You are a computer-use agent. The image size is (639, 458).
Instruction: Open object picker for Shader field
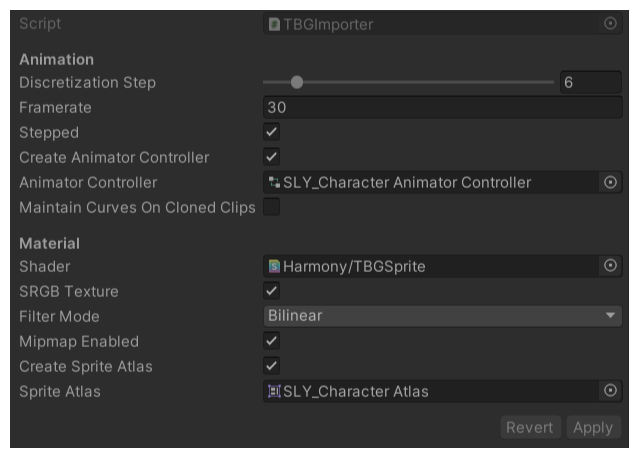click(610, 266)
